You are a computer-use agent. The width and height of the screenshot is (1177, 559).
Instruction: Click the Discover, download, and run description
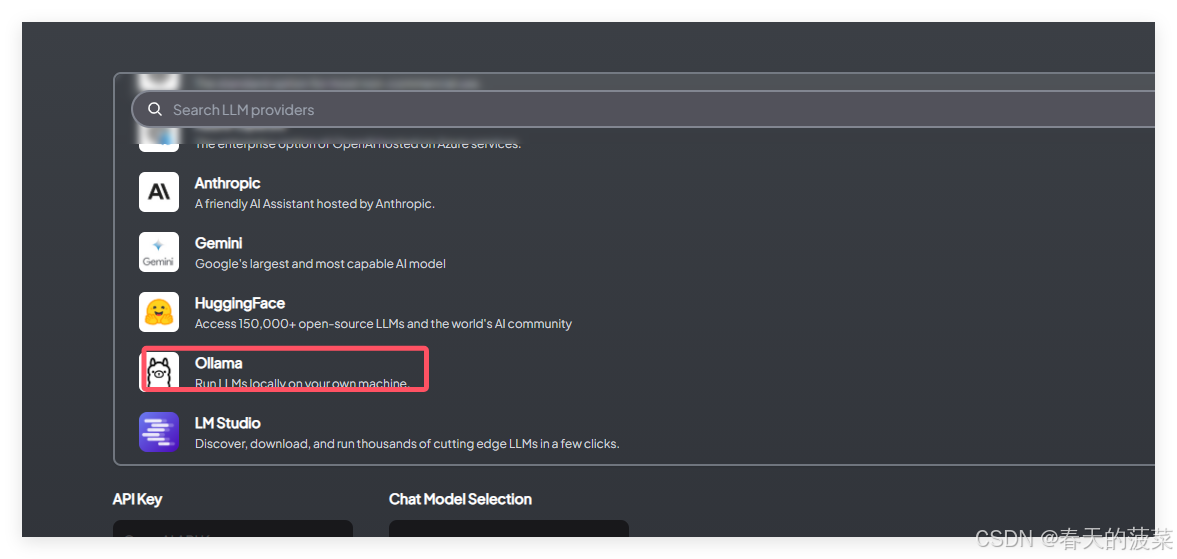tap(407, 443)
